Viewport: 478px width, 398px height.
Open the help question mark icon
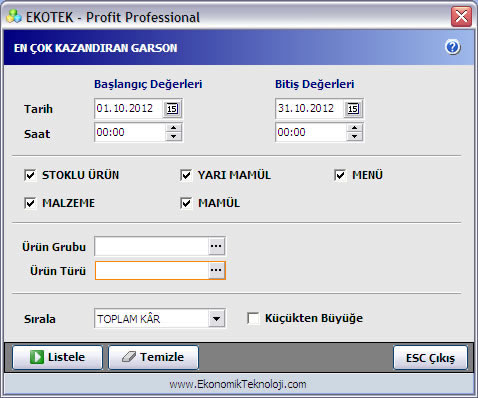point(453,47)
